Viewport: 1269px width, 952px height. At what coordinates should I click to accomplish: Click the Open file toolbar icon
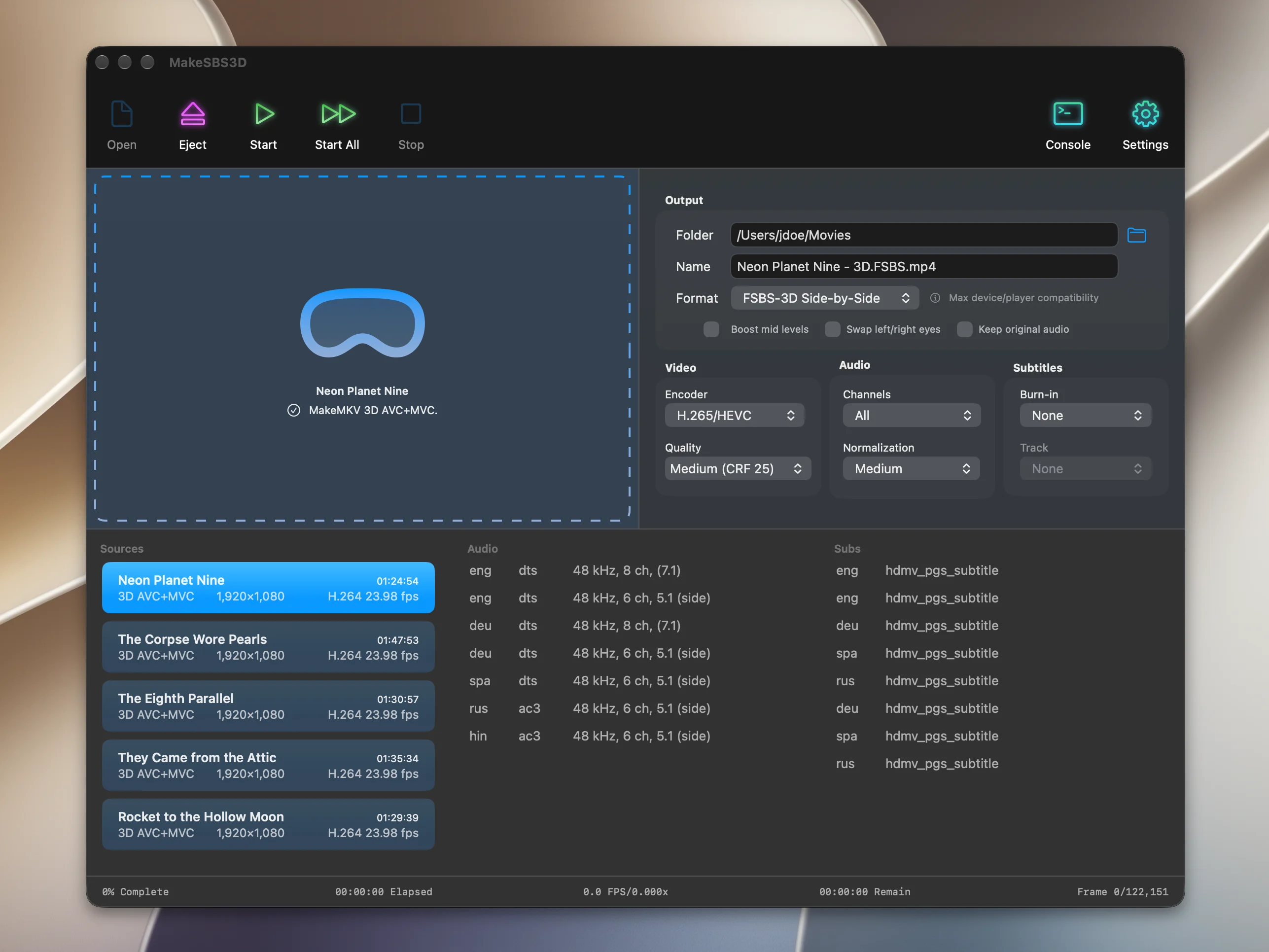pos(122,113)
